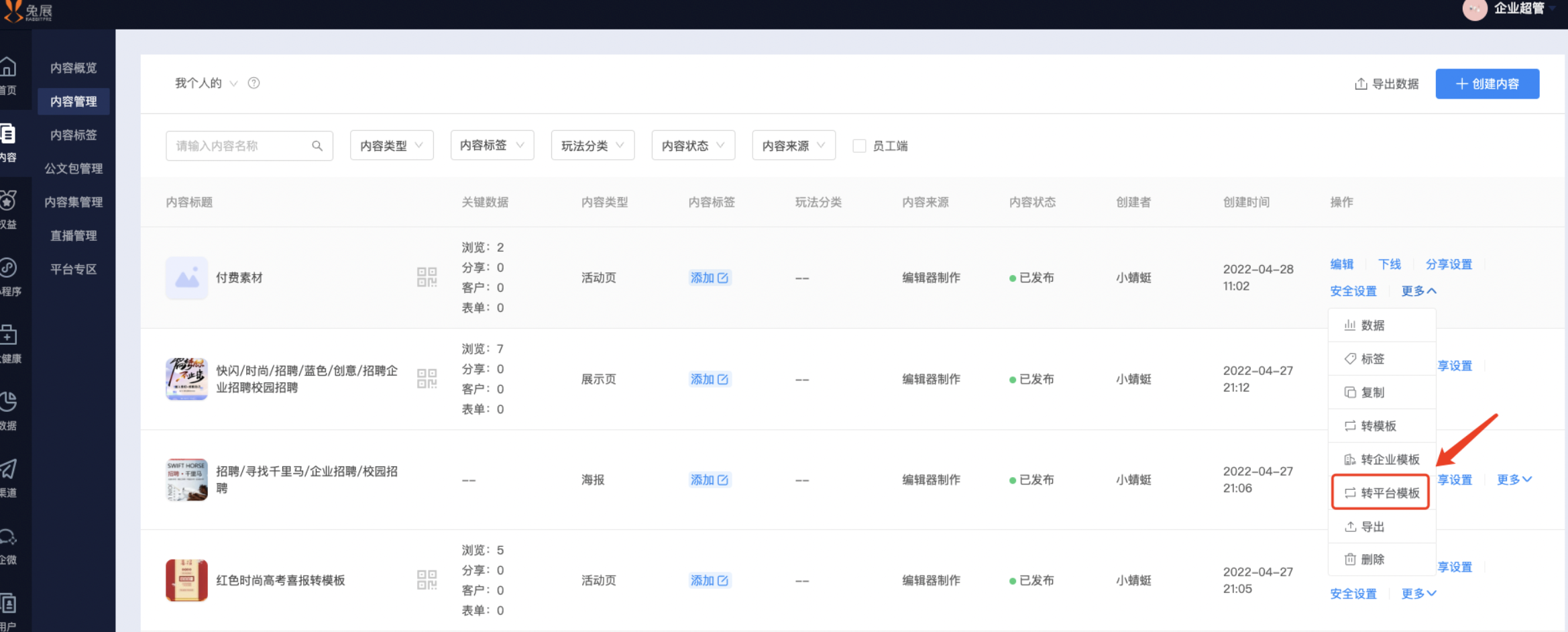Show QR code for 付费素材 row

click(427, 277)
